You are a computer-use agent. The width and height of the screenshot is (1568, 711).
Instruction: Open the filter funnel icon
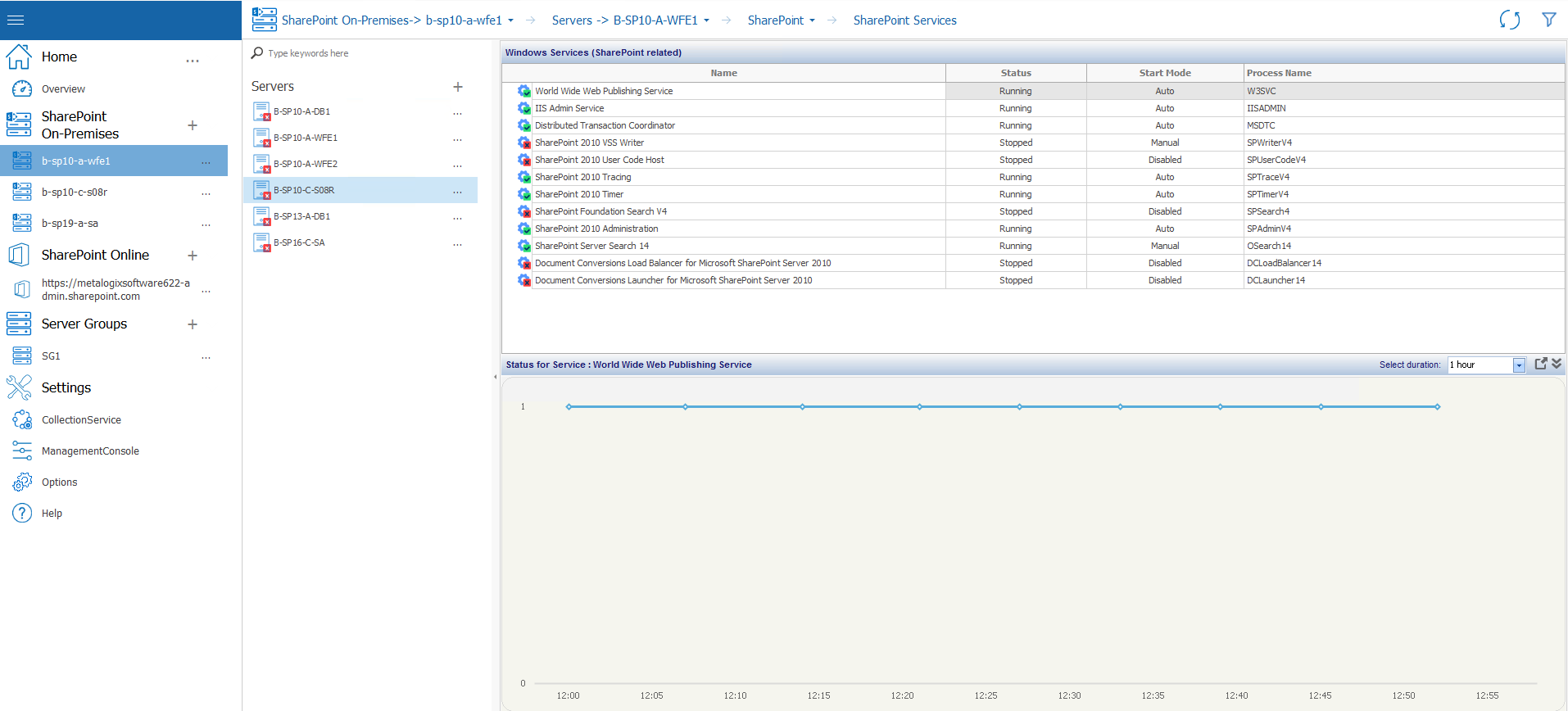pyautogui.click(x=1548, y=20)
